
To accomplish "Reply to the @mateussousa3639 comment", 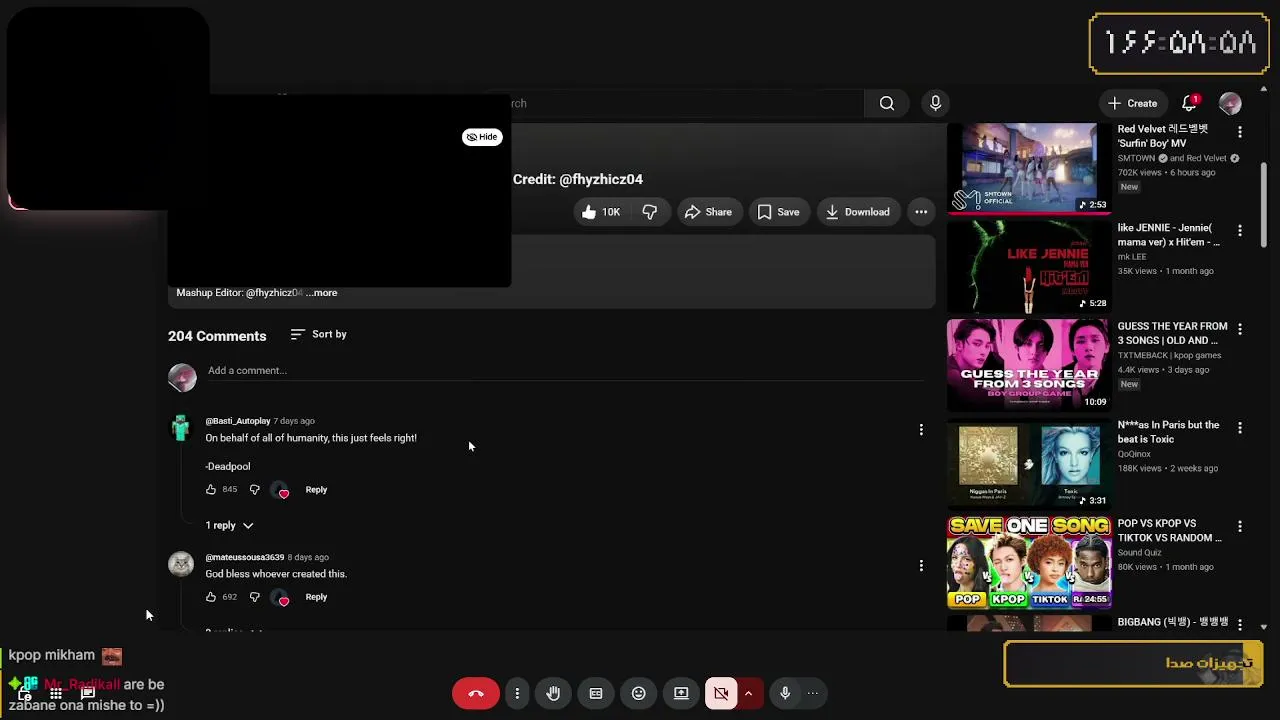I will [x=316, y=597].
